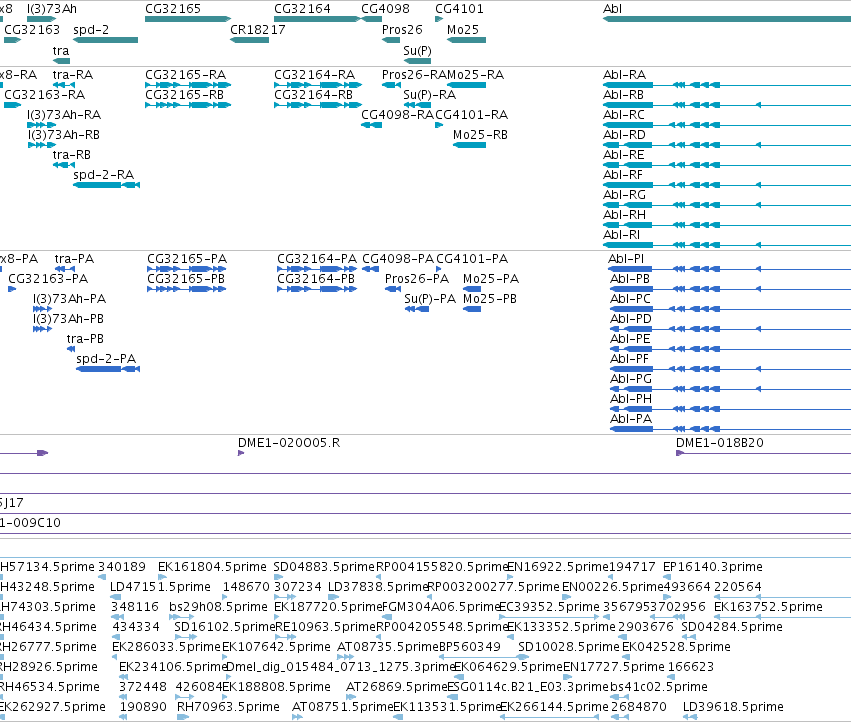Select transcript label CG32164-RB

tap(313, 94)
